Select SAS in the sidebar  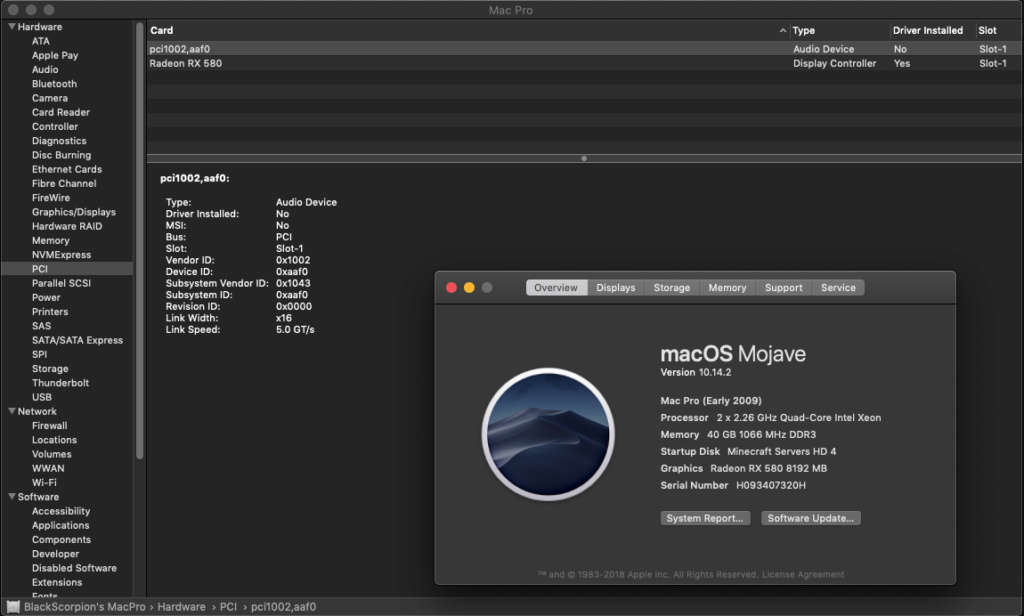41,326
